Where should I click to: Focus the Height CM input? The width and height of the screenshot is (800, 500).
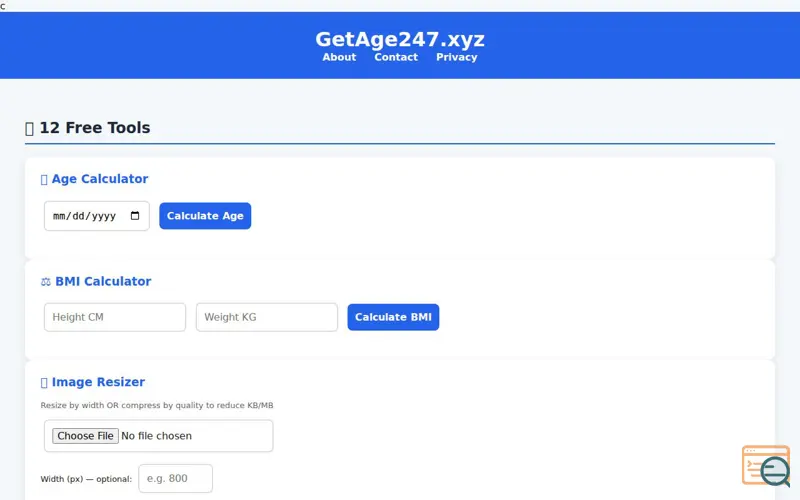click(x=115, y=317)
